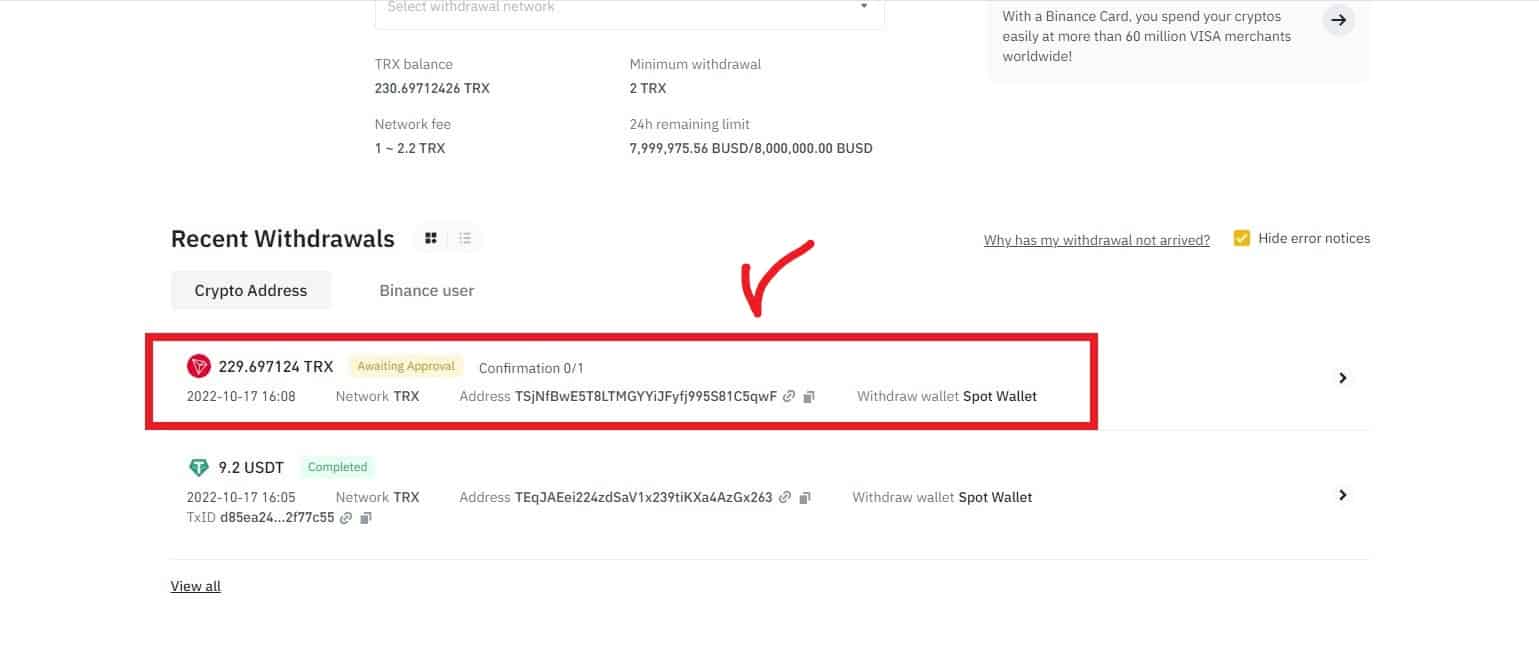Click the 9.2 USDT amount
The width and height of the screenshot is (1539, 665).
pos(251,468)
